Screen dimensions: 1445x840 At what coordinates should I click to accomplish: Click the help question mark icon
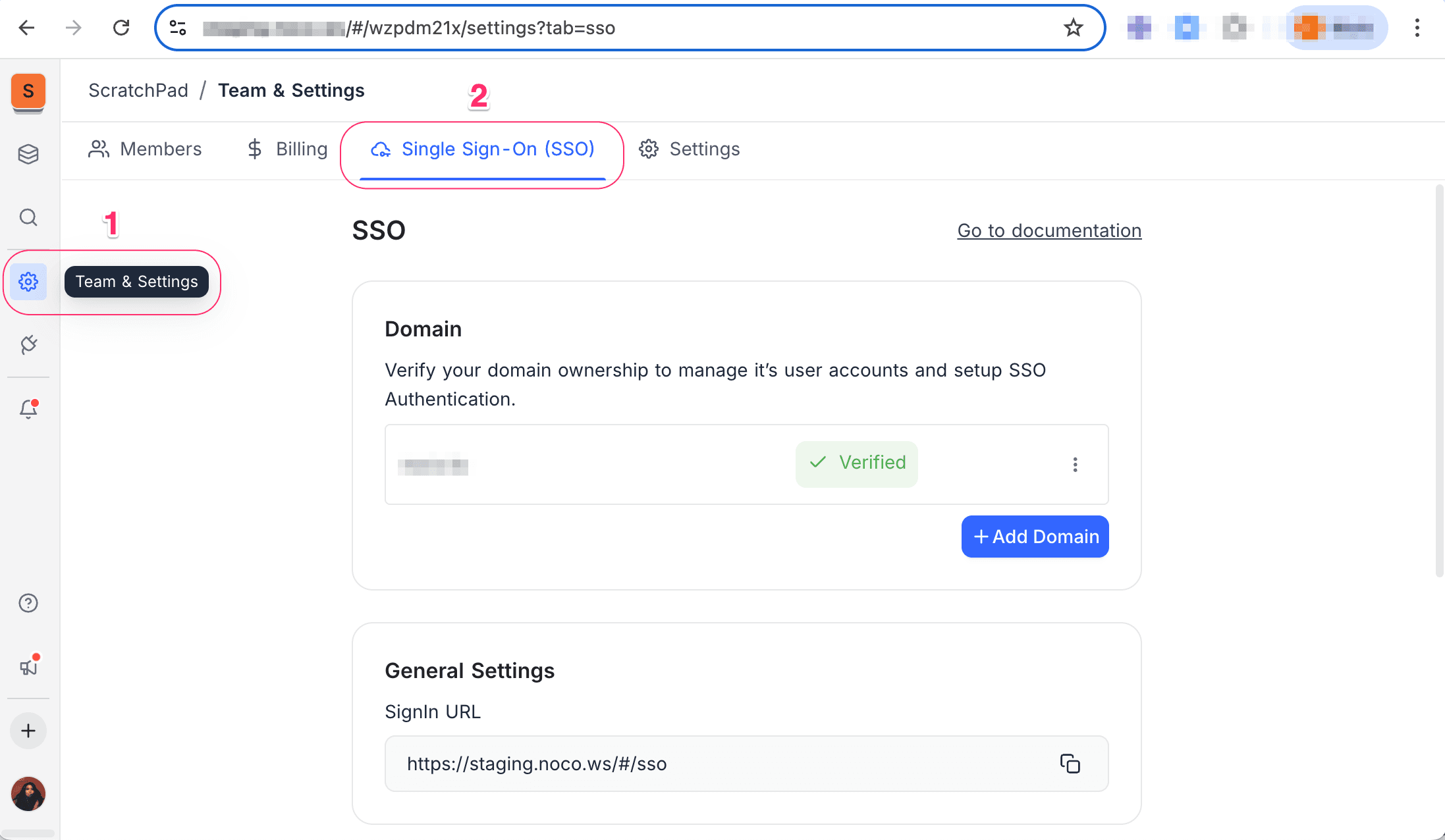tap(28, 603)
